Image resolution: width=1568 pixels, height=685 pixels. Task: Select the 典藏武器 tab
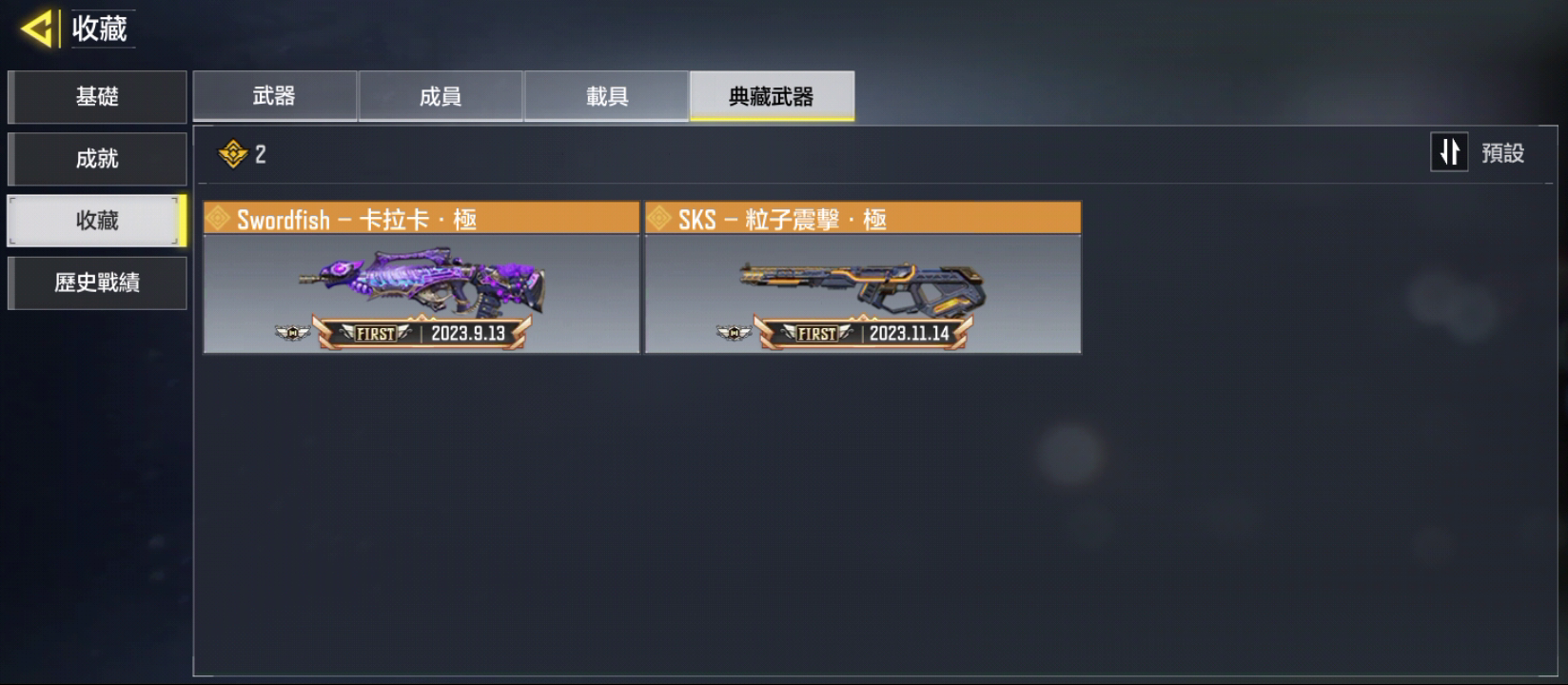tap(772, 96)
